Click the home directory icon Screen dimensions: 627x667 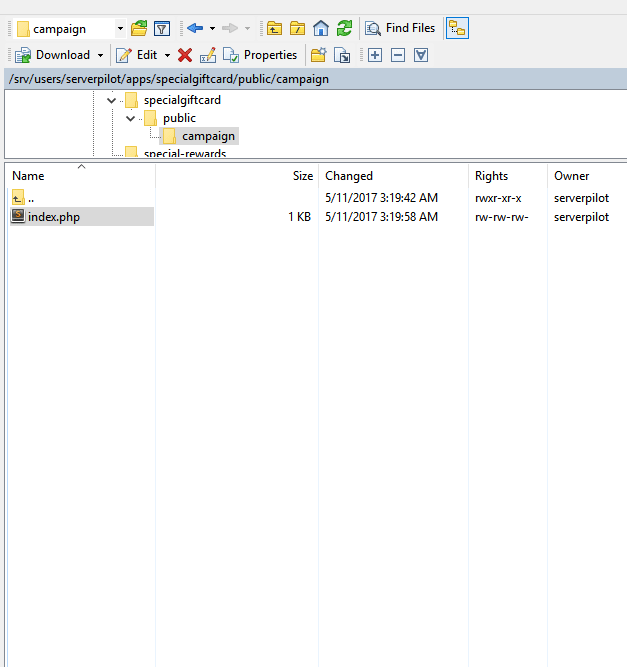pyautogui.click(x=320, y=29)
